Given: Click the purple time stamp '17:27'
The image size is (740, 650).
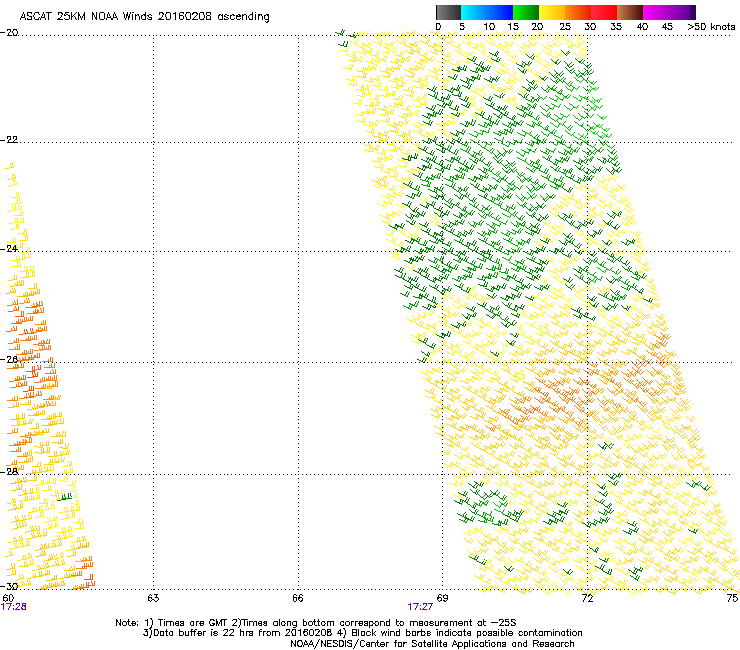Looking at the screenshot, I should pyautogui.click(x=420, y=607).
